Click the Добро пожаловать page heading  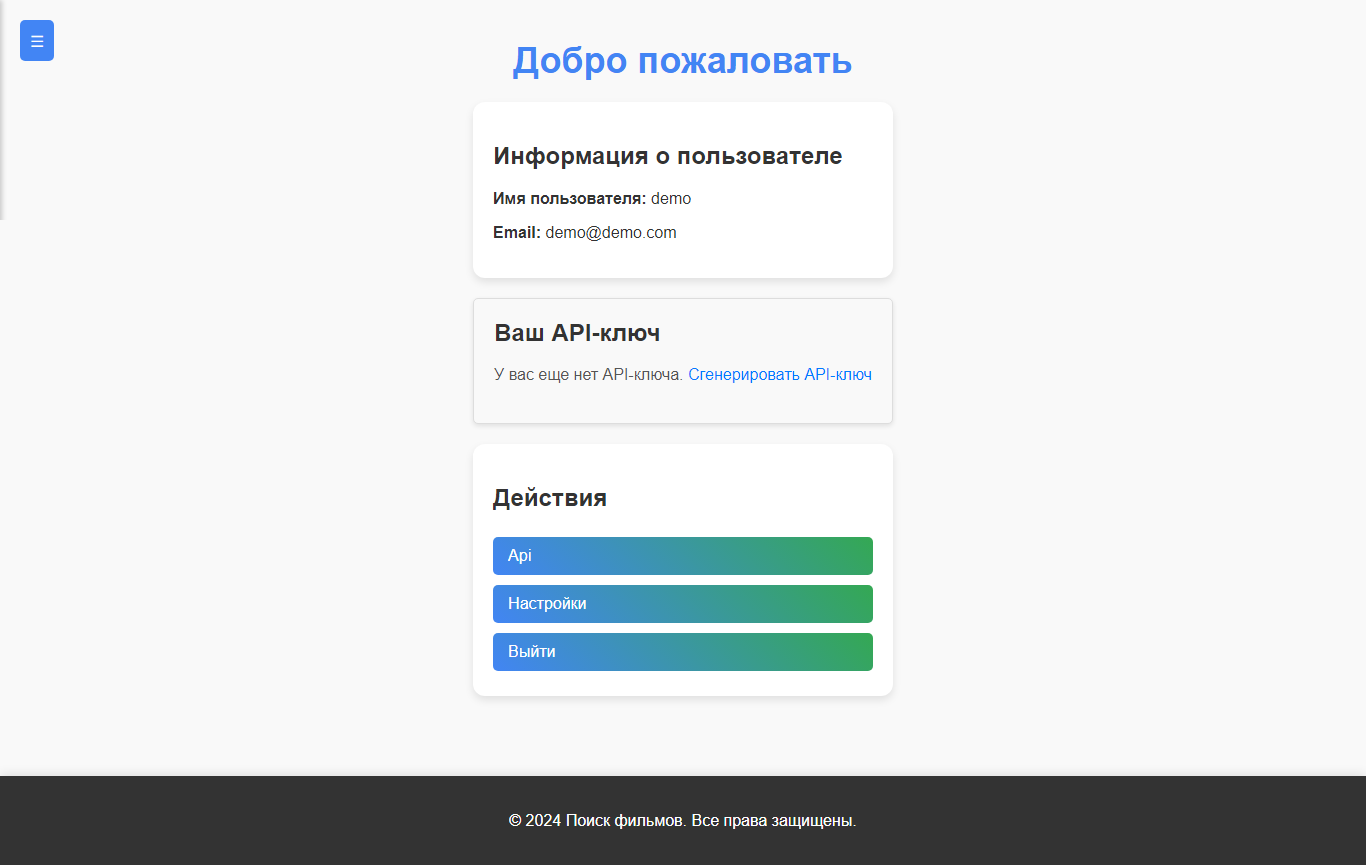(x=682, y=61)
